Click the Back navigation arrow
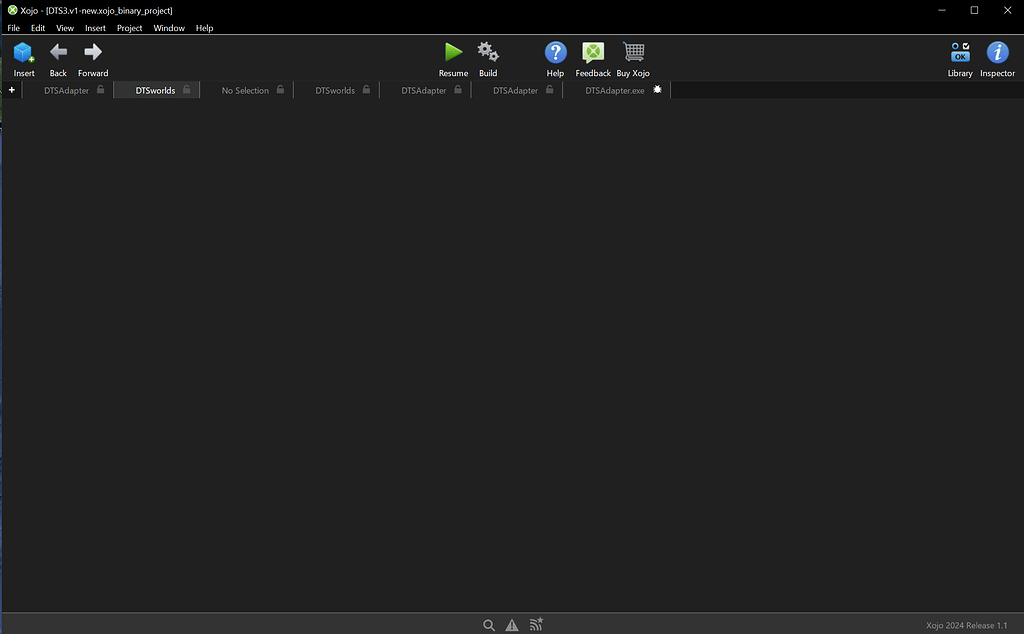 [57, 55]
